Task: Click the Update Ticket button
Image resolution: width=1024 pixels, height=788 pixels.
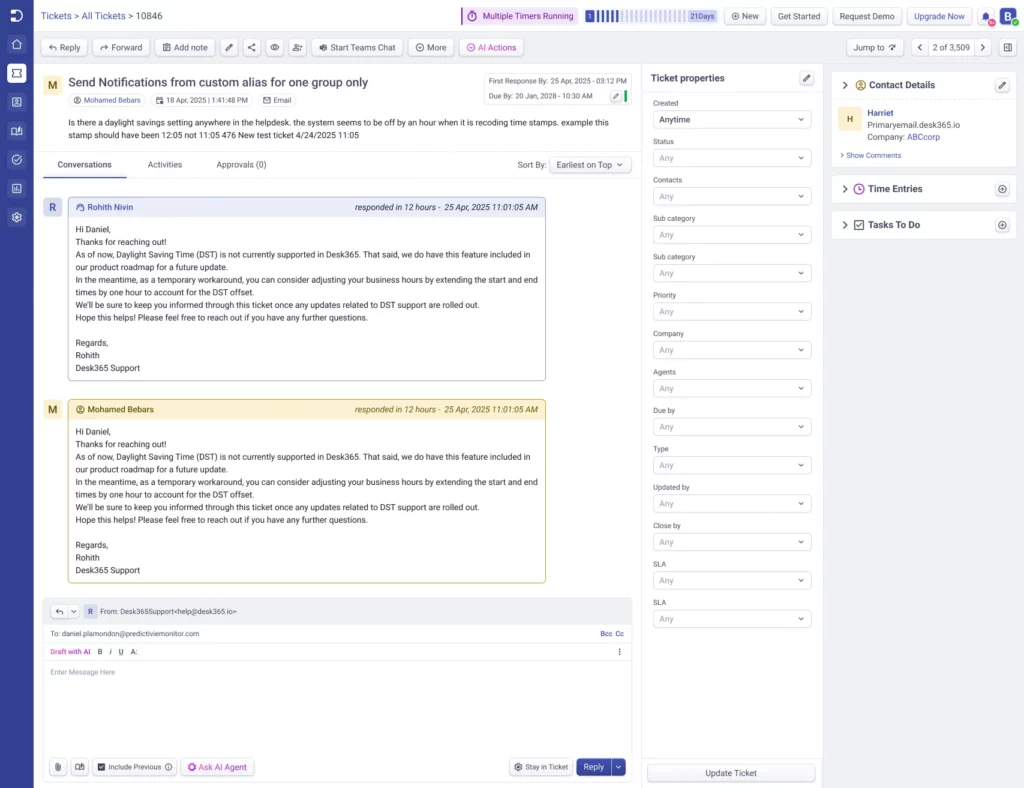Action: point(731,773)
